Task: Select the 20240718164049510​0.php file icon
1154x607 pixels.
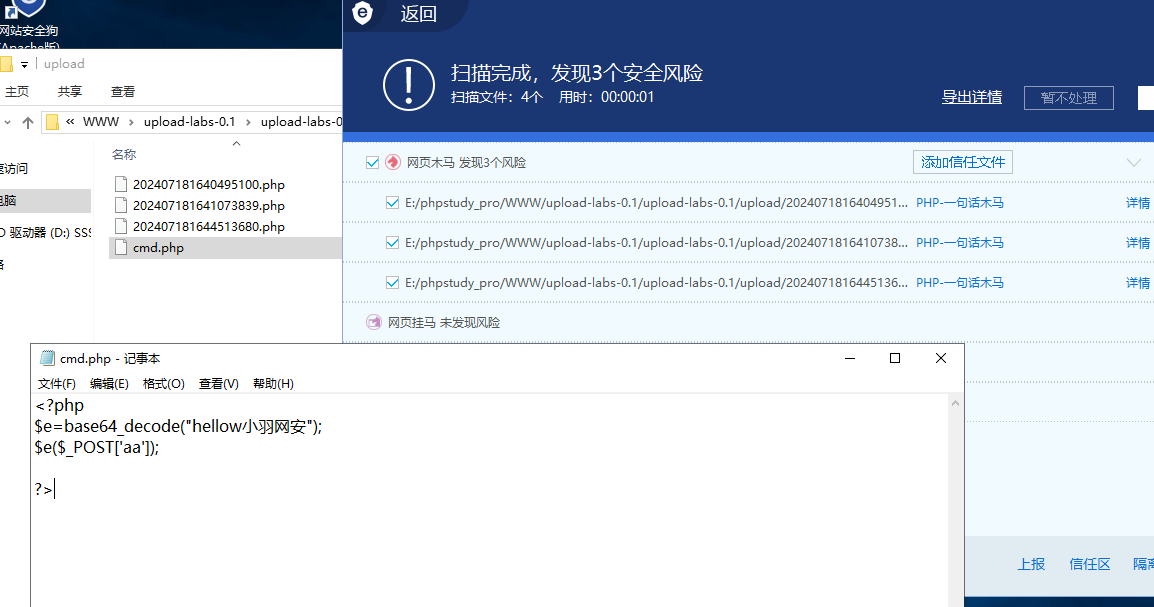Action: click(121, 184)
